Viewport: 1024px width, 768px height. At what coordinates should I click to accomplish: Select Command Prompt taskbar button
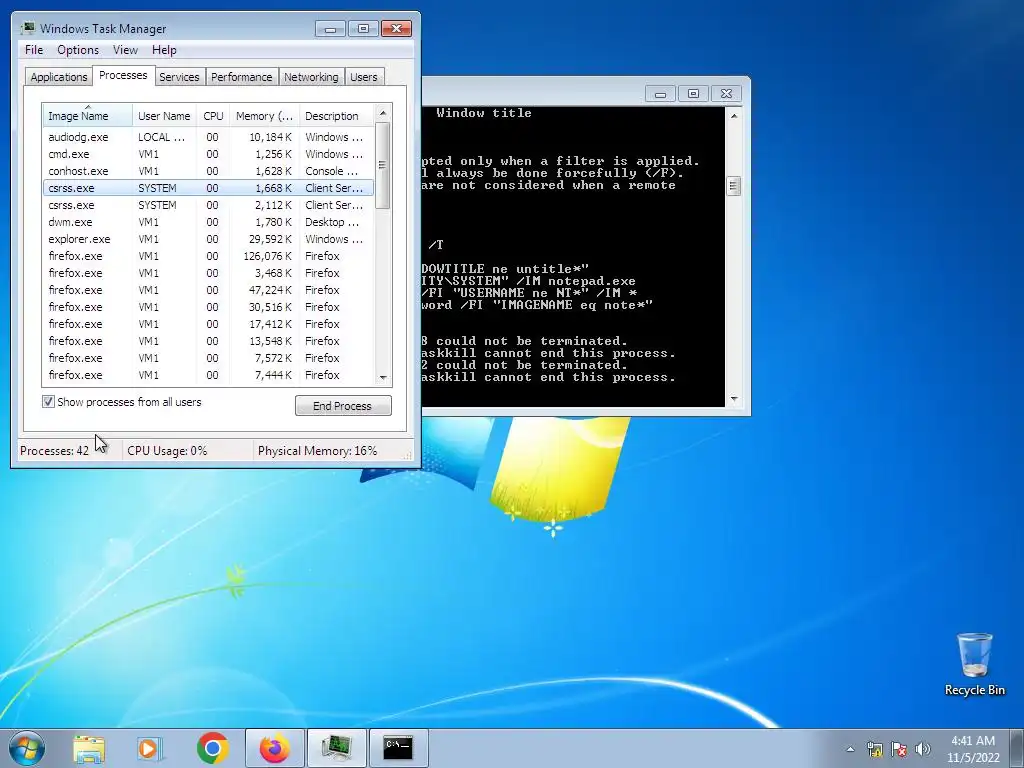pyautogui.click(x=398, y=748)
